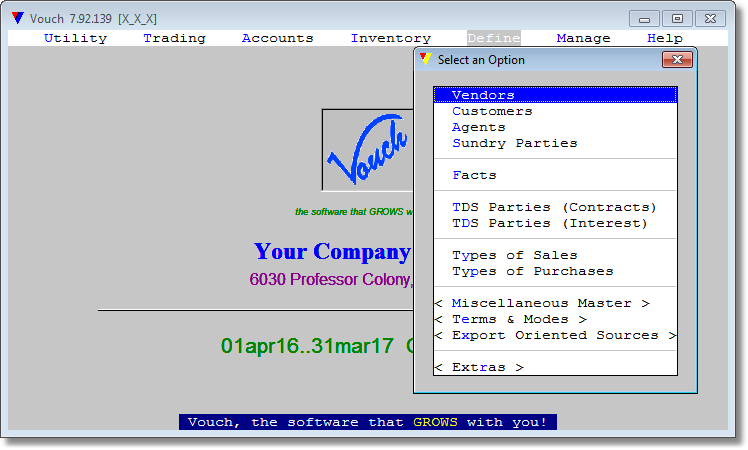This screenshot has width=748, height=450.
Task: Click the Your Company heading
Action: tap(332, 251)
